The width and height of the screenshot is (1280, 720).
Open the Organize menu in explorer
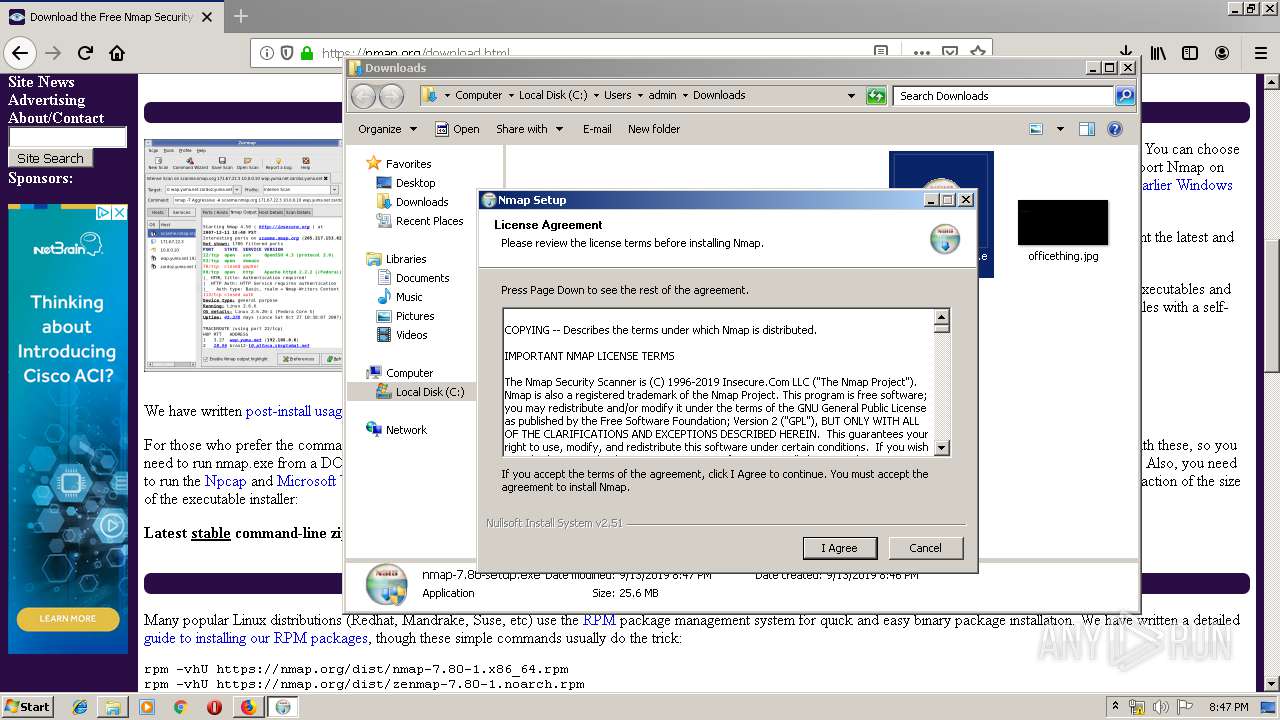click(x=387, y=129)
